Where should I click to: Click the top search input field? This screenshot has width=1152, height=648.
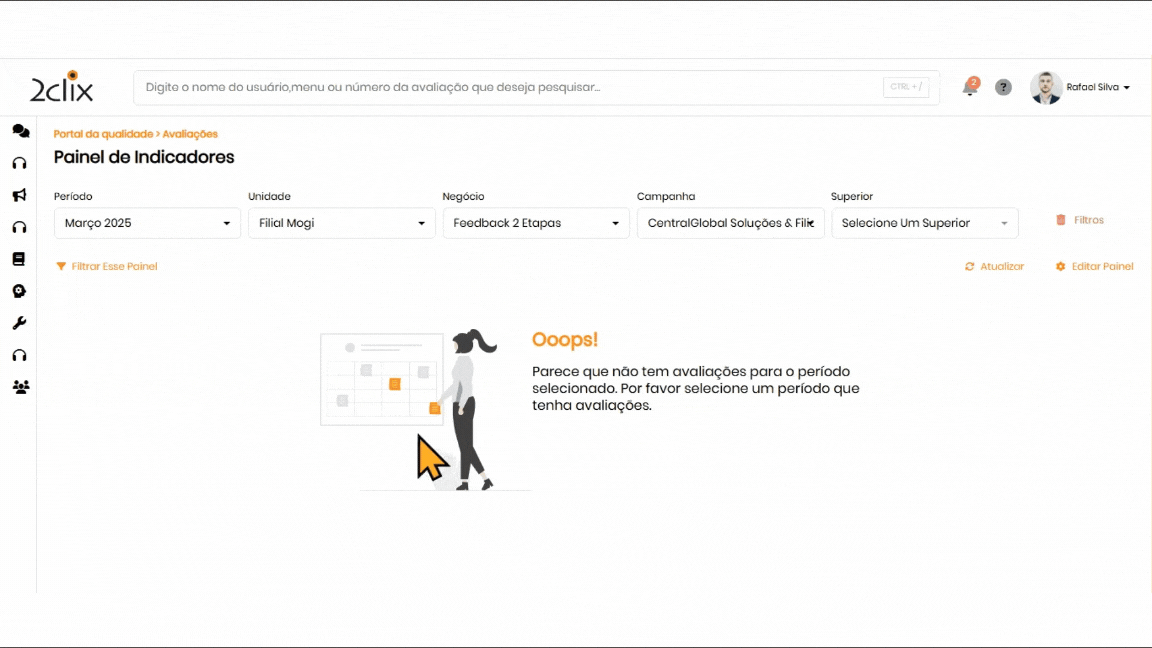510,88
